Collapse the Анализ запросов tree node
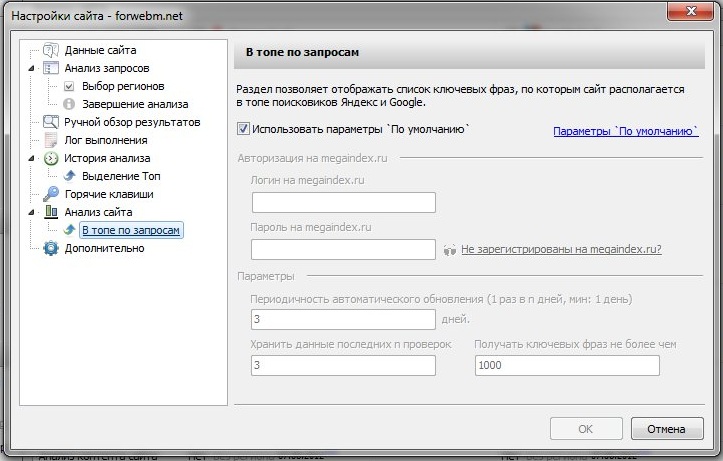723x461 pixels. tap(34, 68)
